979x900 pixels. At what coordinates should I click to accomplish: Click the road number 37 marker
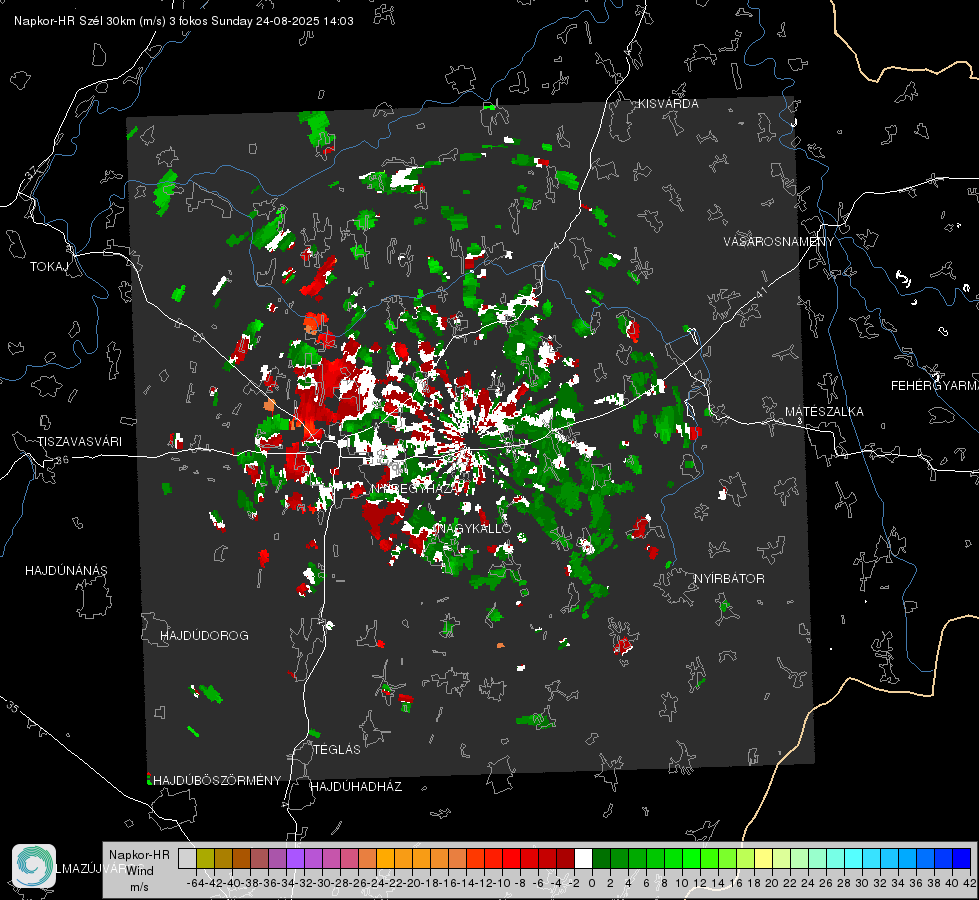32,171
